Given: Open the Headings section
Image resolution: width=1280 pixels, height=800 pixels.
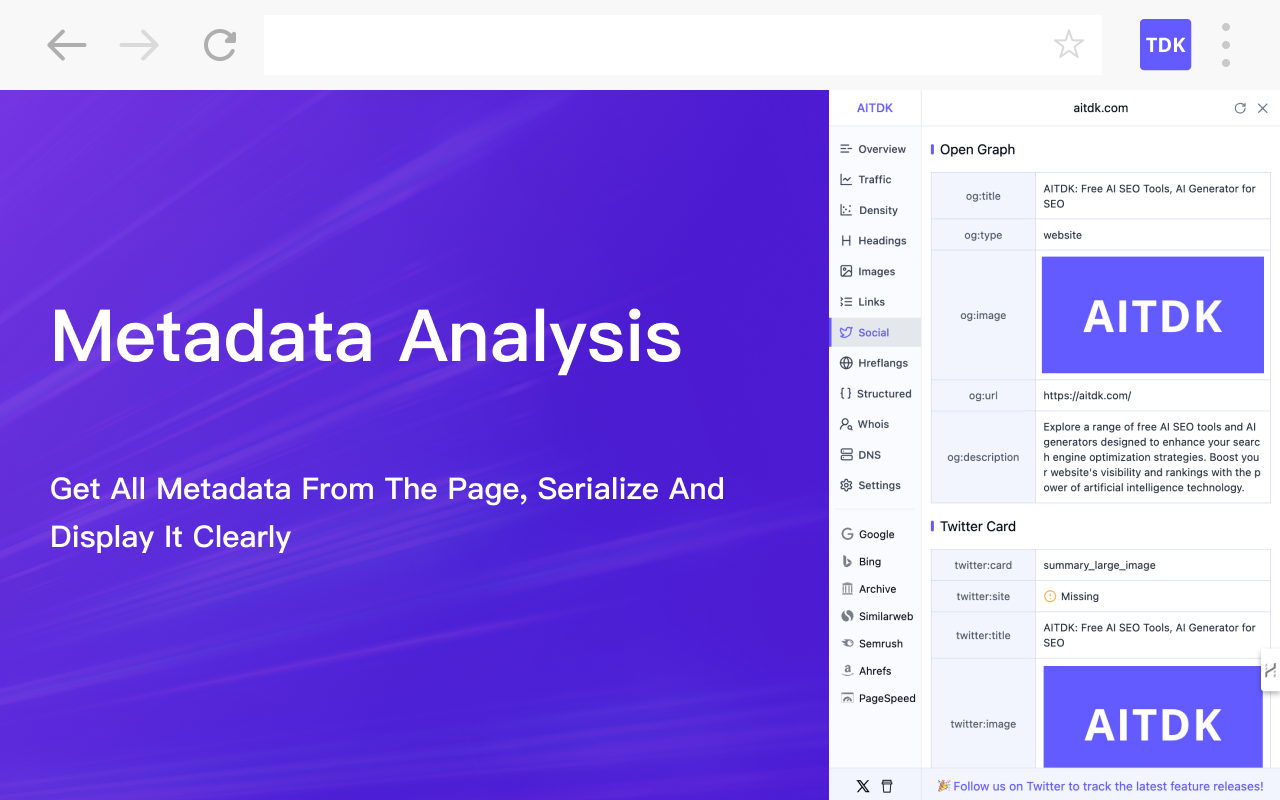Looking at the screenshot, I should click(x=875, y=241).
